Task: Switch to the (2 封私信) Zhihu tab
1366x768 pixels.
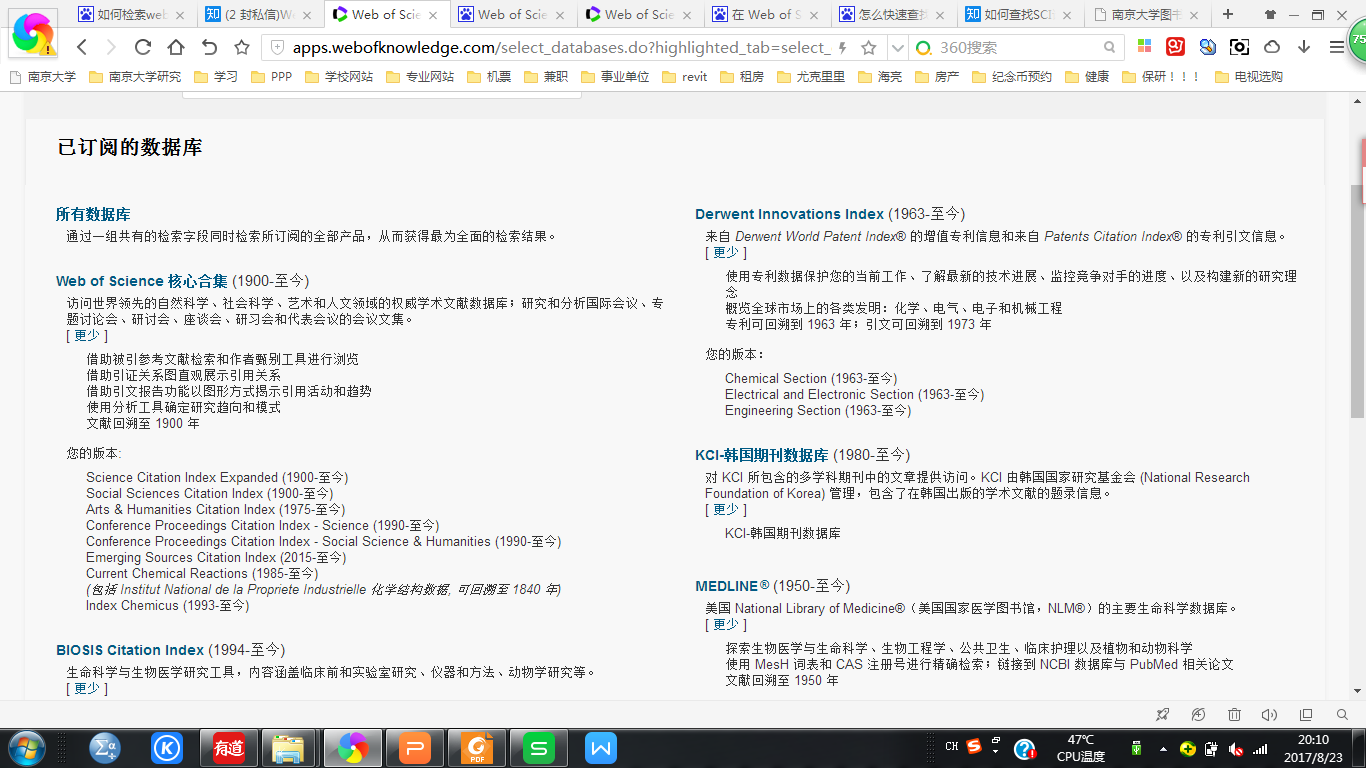Action: pyautogui.click(x=259, y=14)
